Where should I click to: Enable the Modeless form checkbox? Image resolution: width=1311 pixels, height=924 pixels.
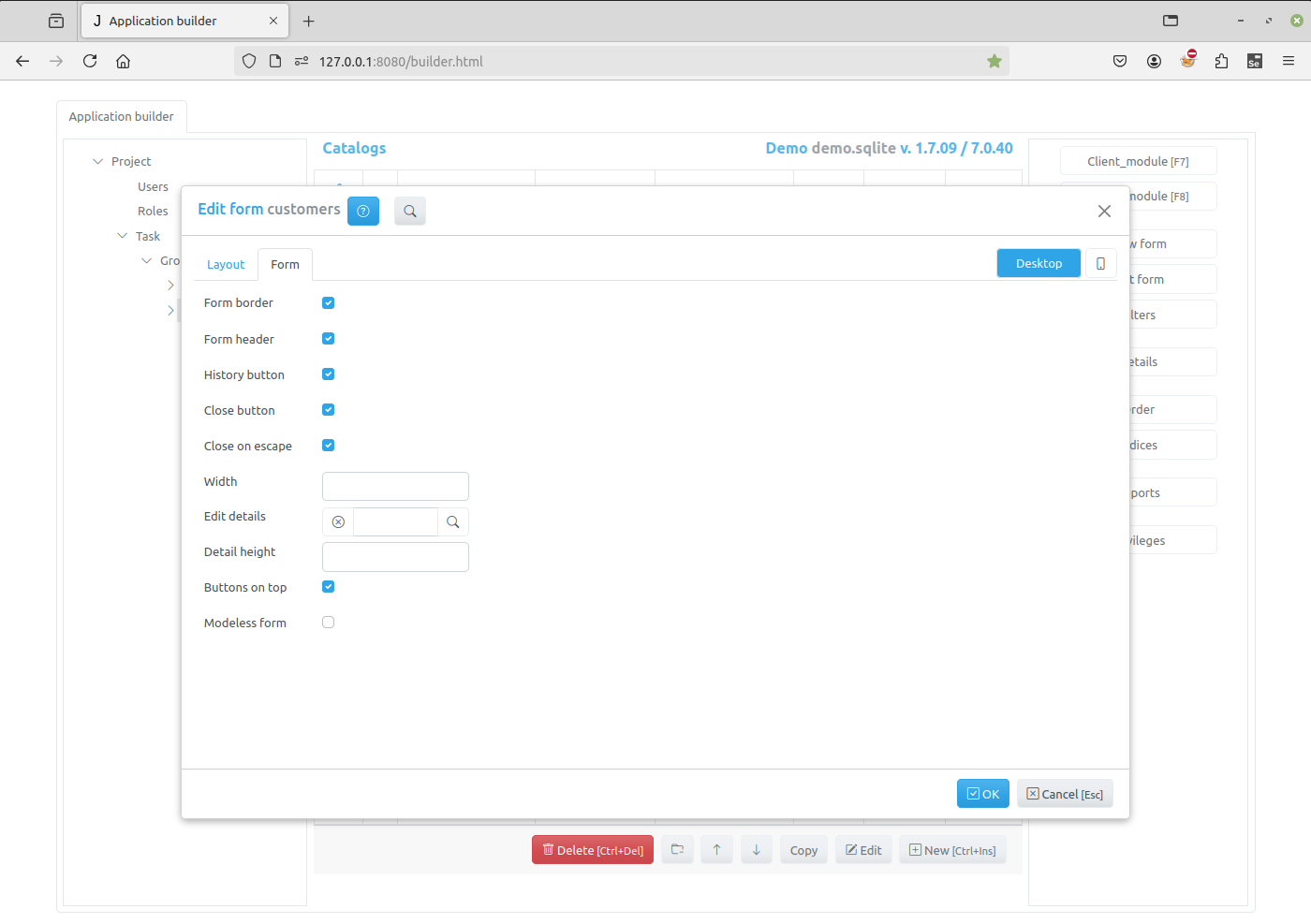click(x=328, y=622)
